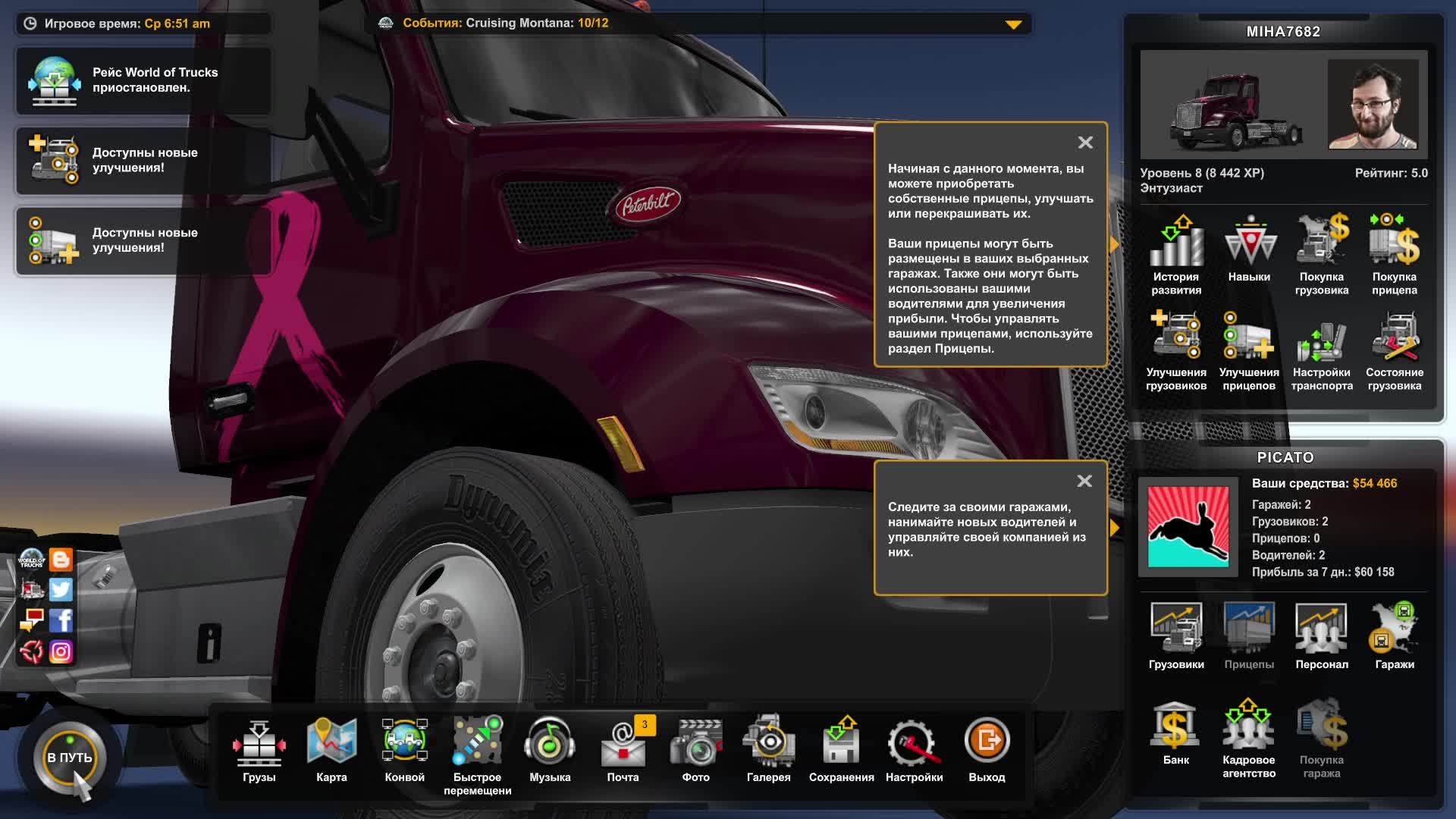Open the Музыка radio icon
This screenshot has height=819, width=1456.
(550, 743)
